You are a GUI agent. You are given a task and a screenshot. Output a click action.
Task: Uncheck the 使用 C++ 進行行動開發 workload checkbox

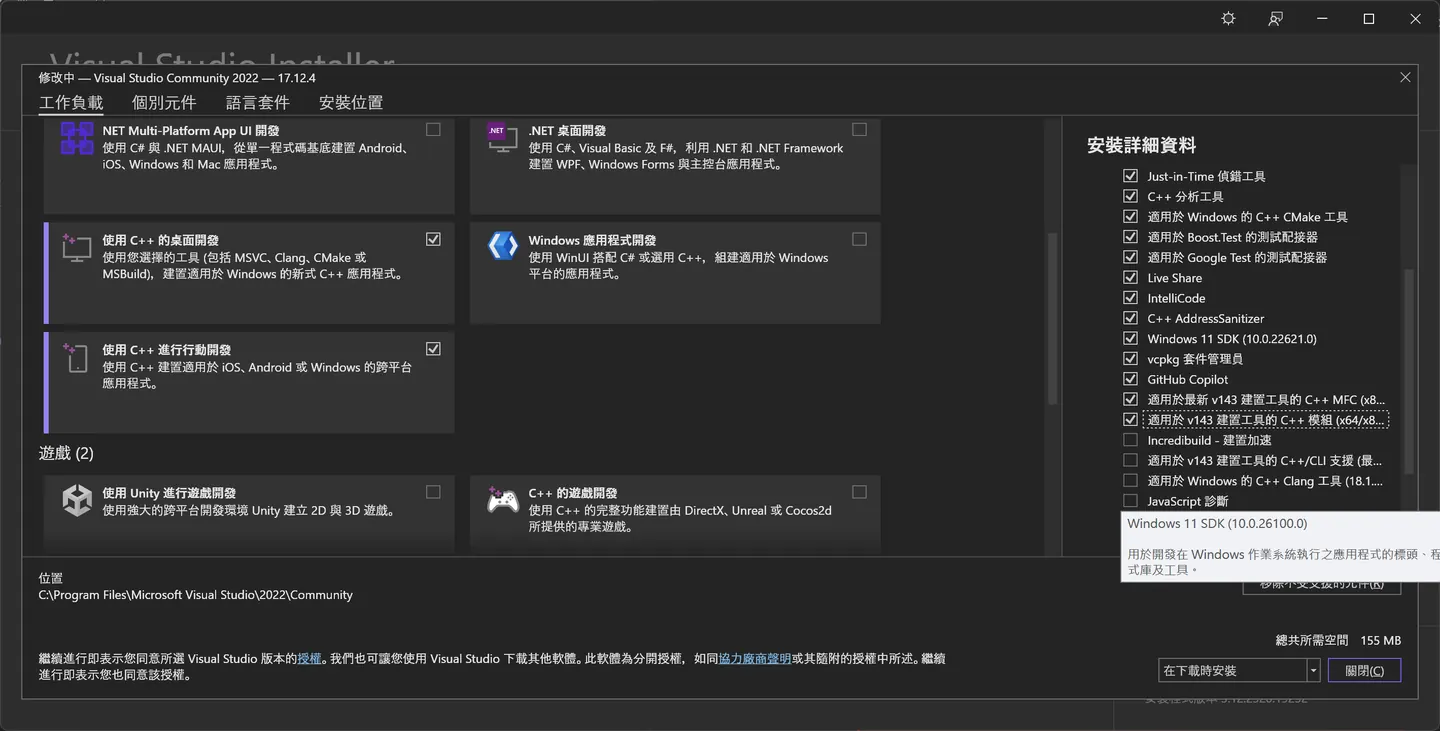pos(433,349)
